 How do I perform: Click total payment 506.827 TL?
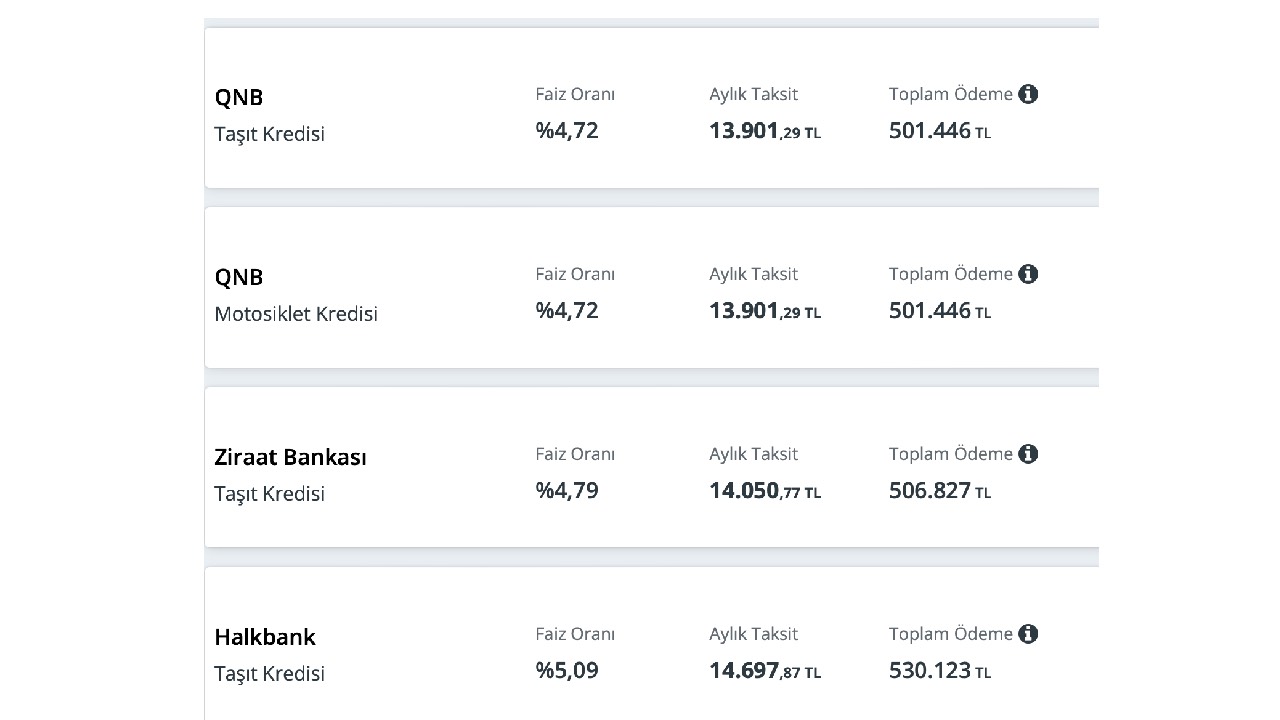click(x=940, y=491)
